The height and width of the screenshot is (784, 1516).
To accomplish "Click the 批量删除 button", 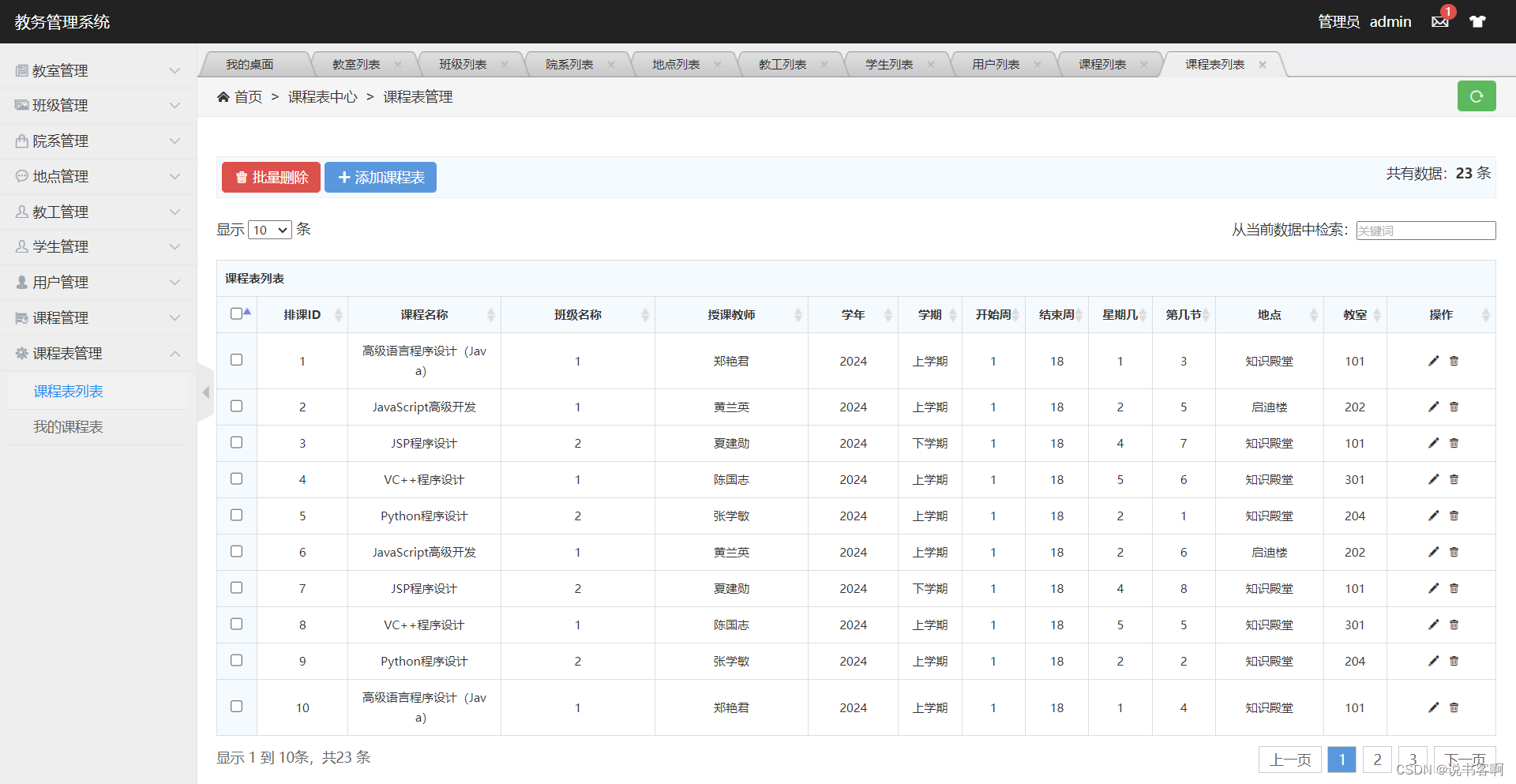I will pos(271,178).
